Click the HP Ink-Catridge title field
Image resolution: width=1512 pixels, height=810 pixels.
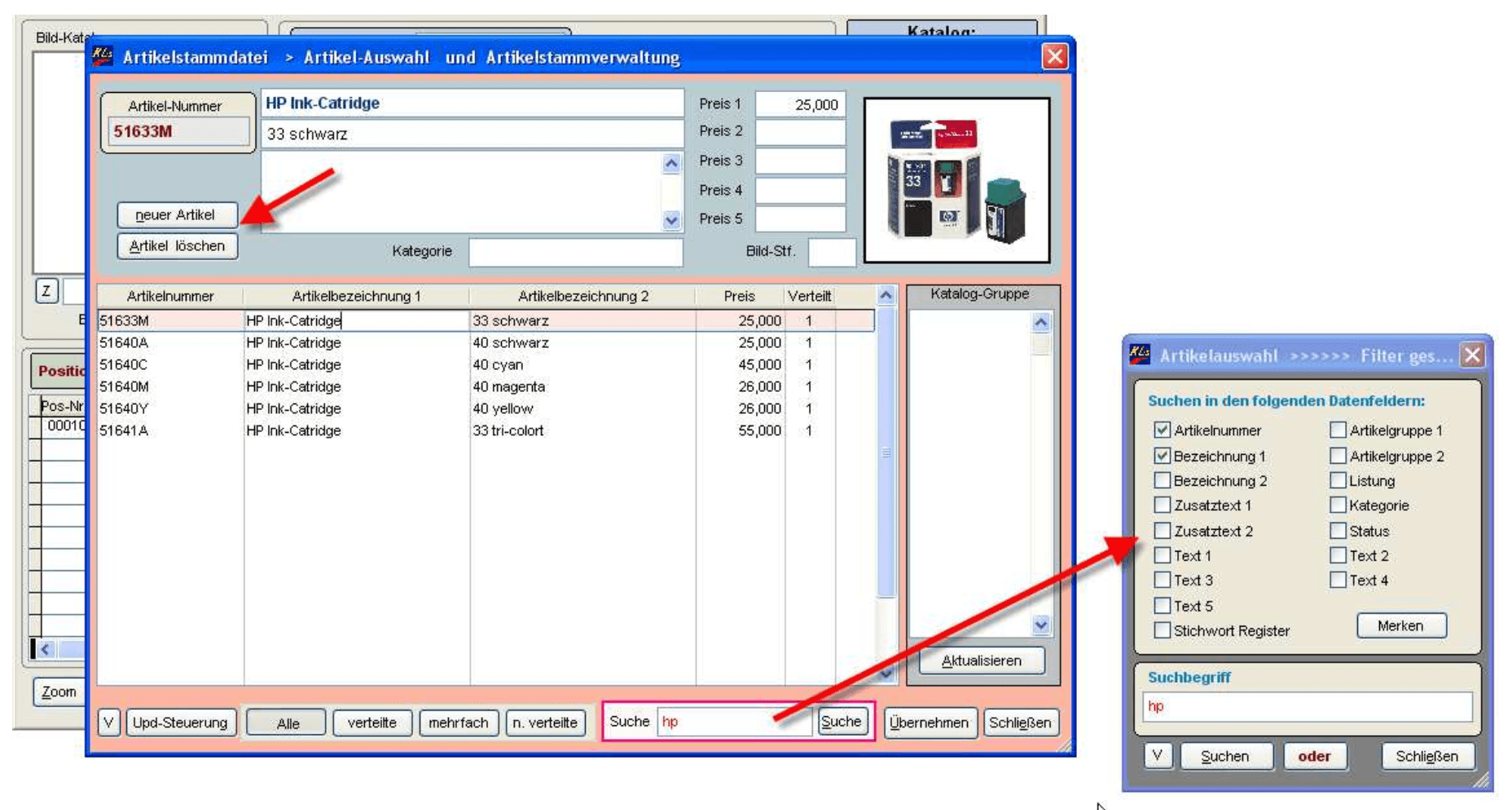(x=472, y=103)
